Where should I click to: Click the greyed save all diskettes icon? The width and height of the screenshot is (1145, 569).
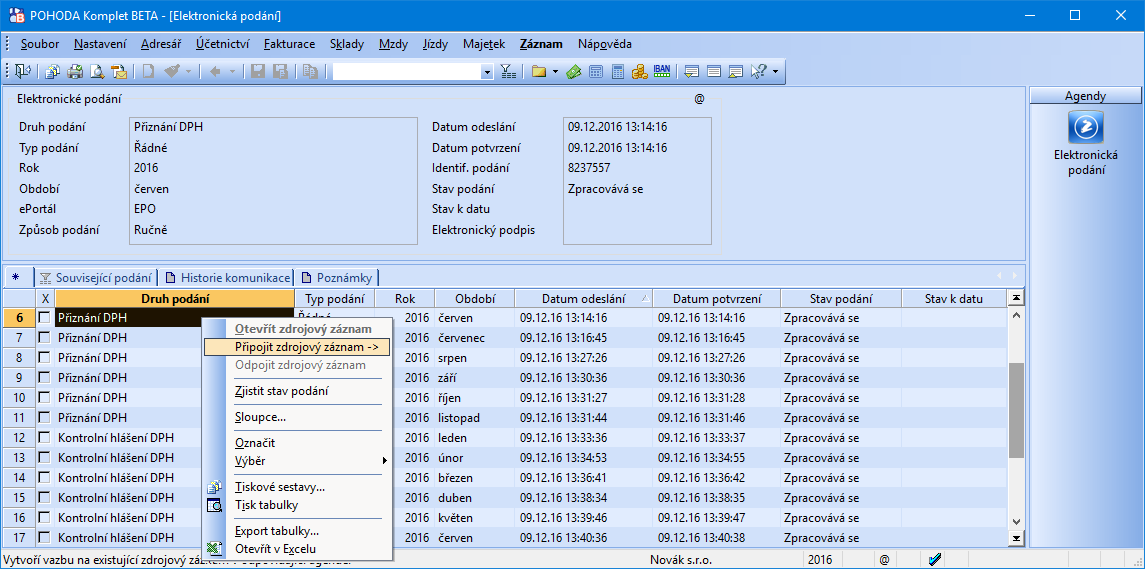pos(280,71)
